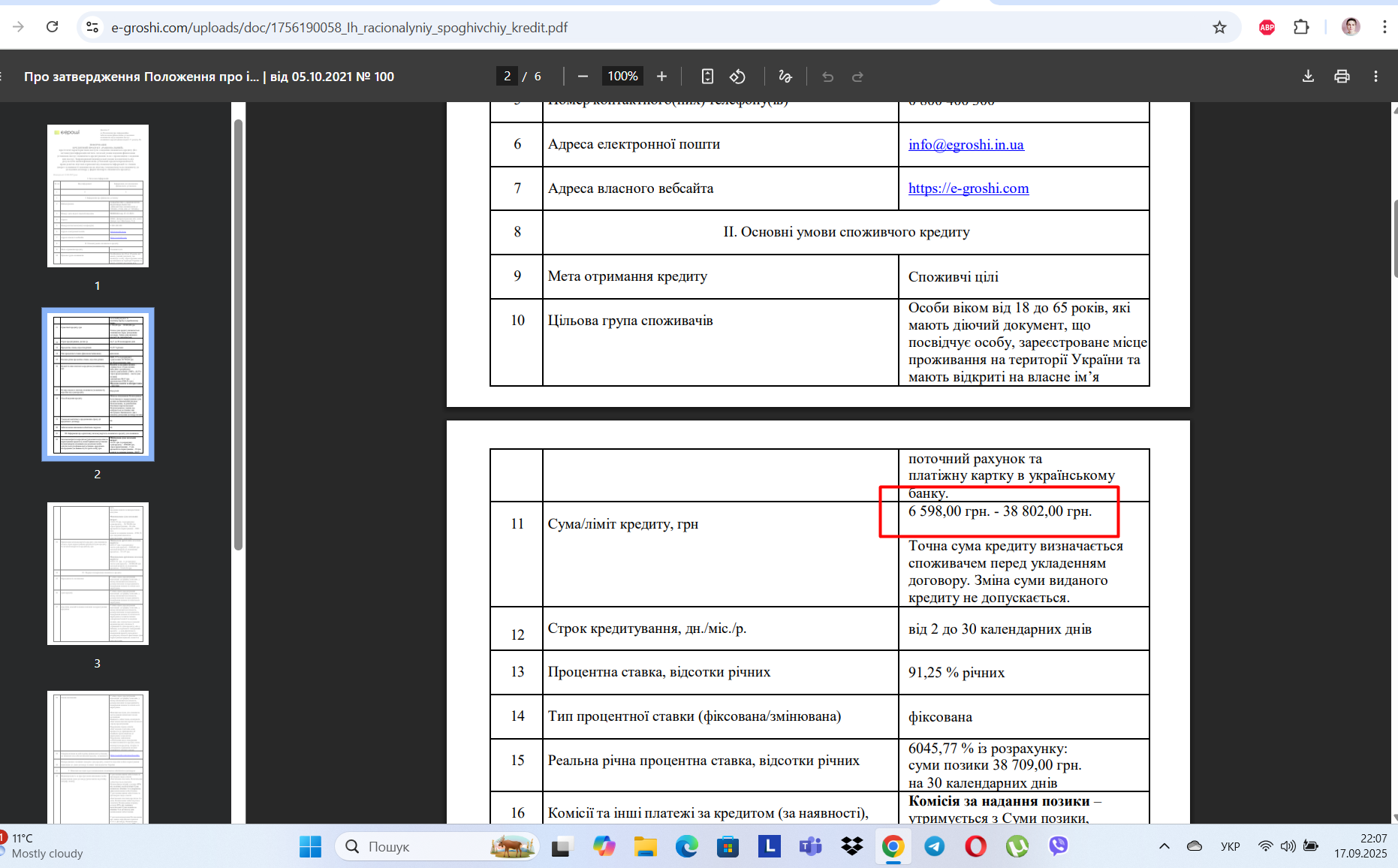Toggle fit to page view
The width and height of the screenshot is (1398, 868).
(707, 77)
